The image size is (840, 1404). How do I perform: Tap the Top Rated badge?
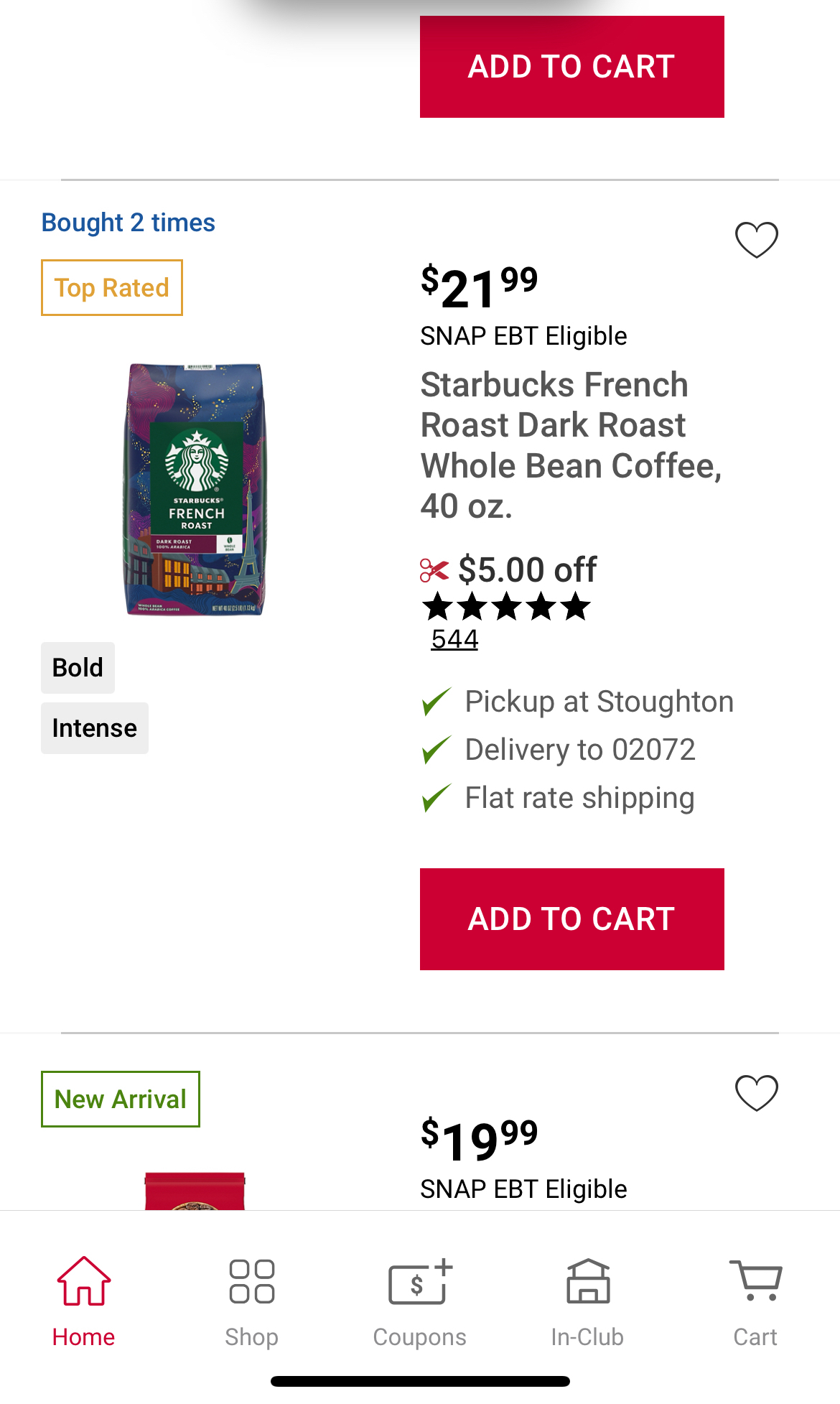(112, 288)
